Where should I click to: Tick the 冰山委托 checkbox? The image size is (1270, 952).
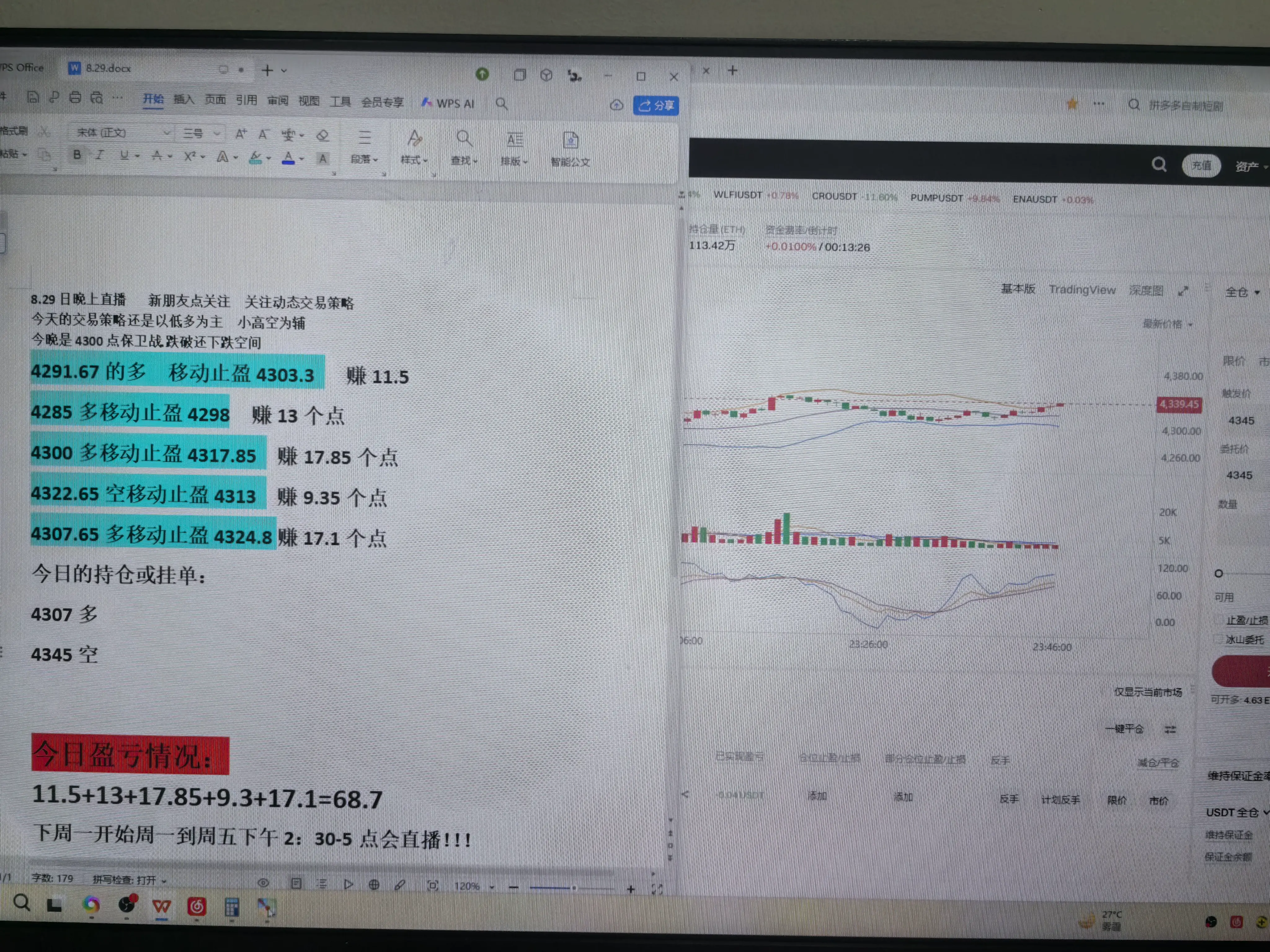pyautogui.click(x=1218, y=639)
